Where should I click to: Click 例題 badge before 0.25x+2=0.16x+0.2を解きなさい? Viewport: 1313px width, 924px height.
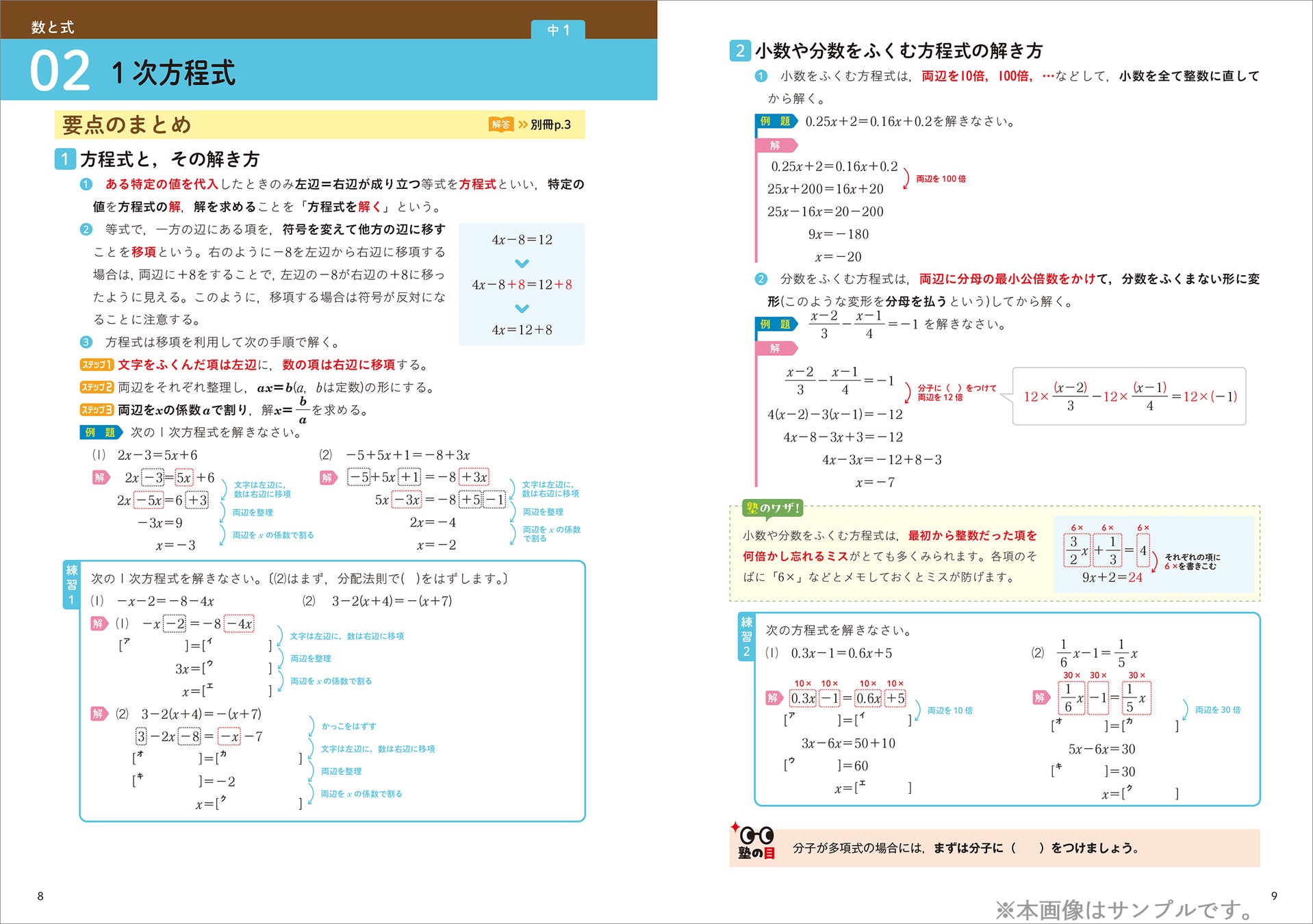point(776,121)
